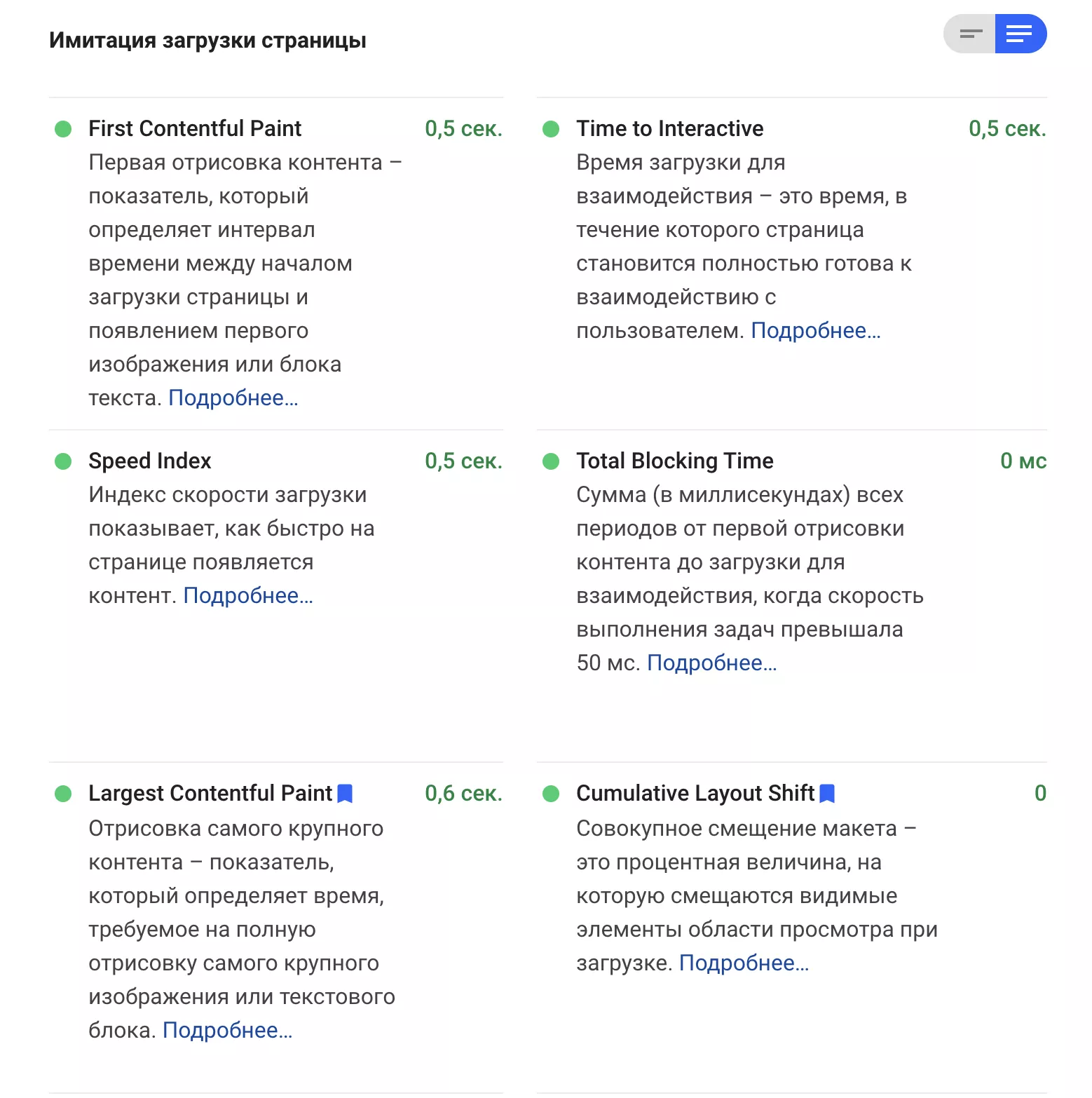
Task: Open Подробнее link under Cumulative Layout Shift
Action: tap(744, 963)
